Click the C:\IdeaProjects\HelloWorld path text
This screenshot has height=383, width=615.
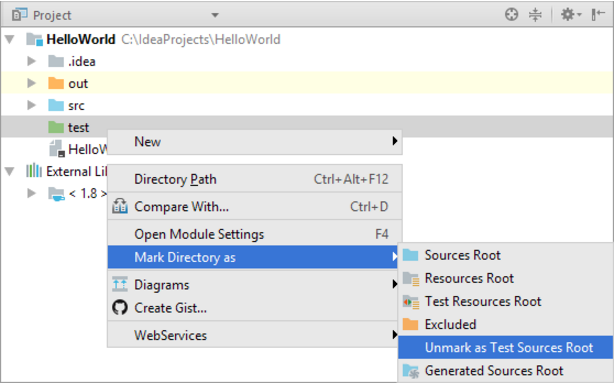pyautogui.click(x=201, y=40)
